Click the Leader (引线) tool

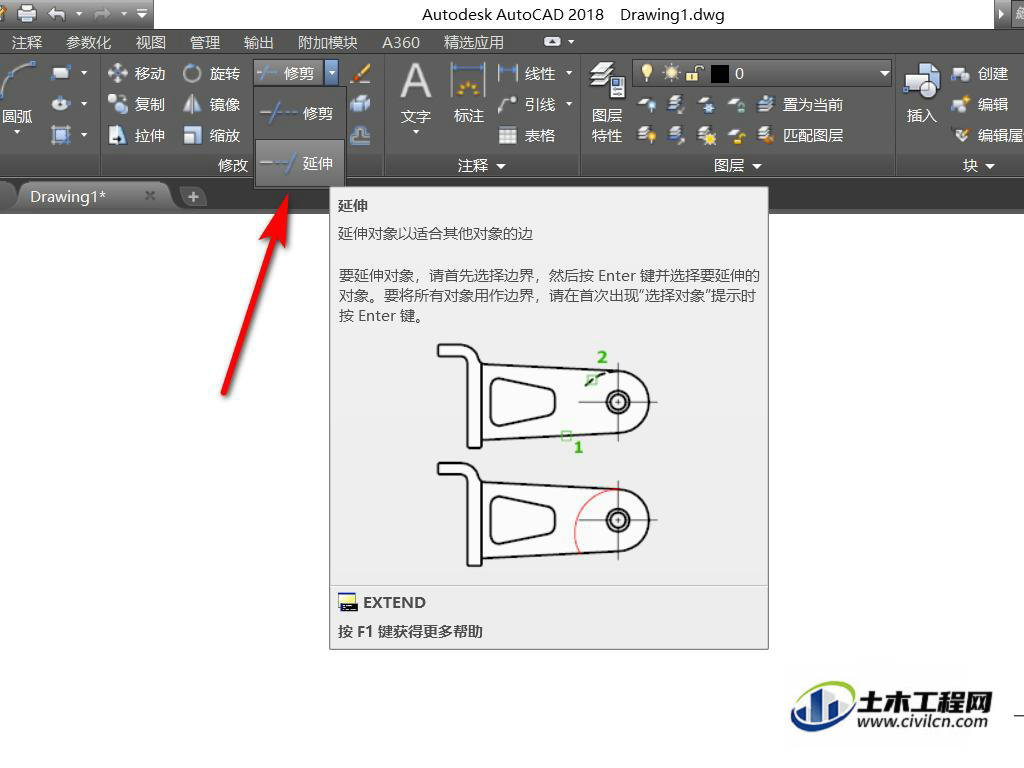[x=526, y=104]
